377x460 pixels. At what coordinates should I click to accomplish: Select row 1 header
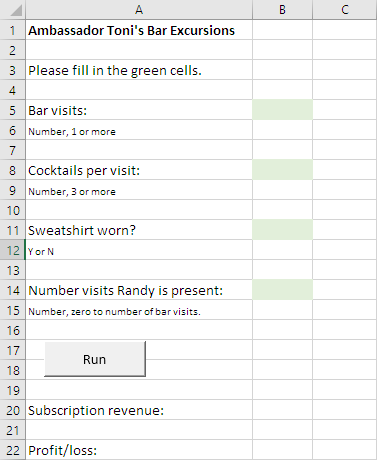13,30
